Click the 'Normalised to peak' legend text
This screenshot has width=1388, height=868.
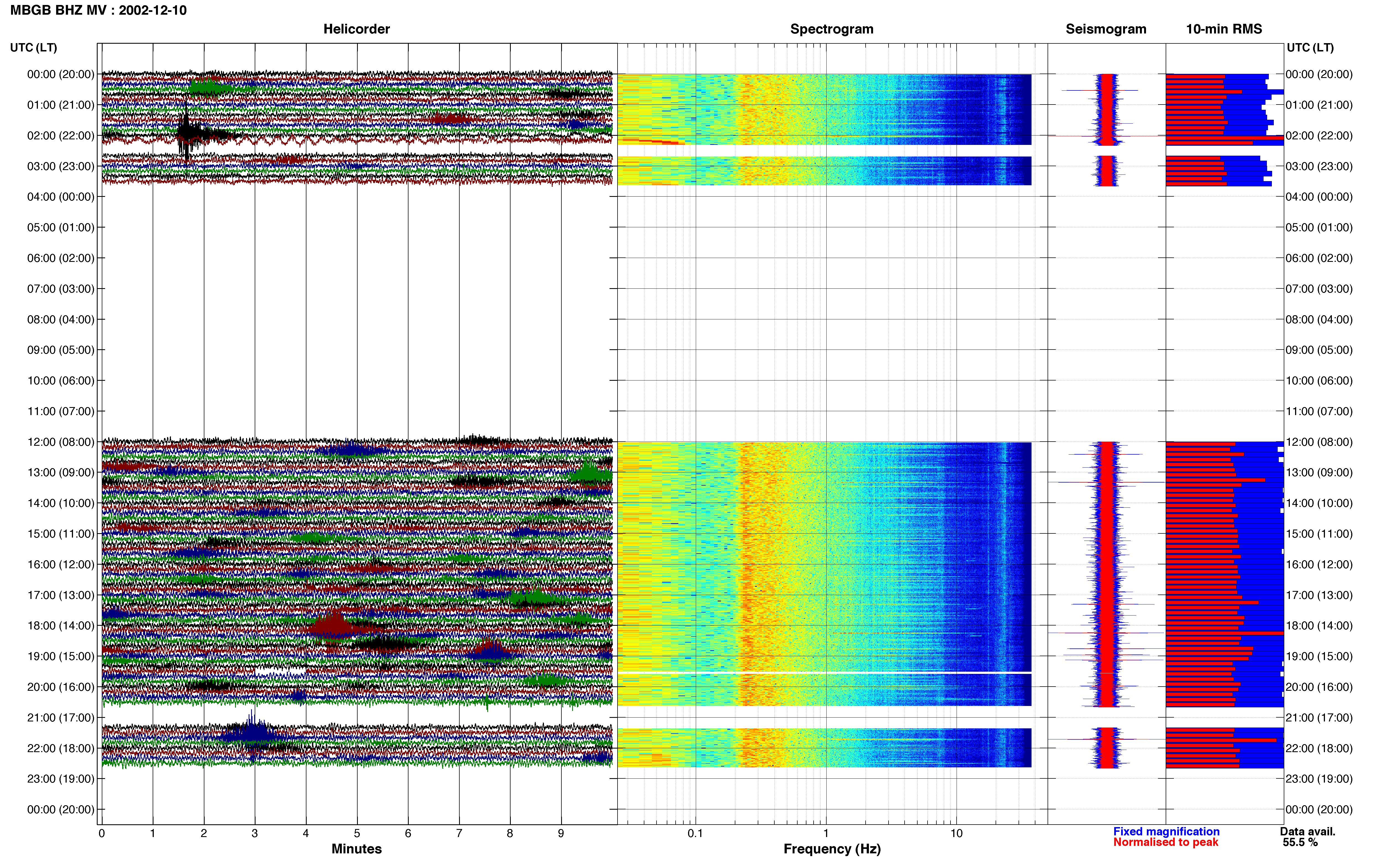point(1165,842)
